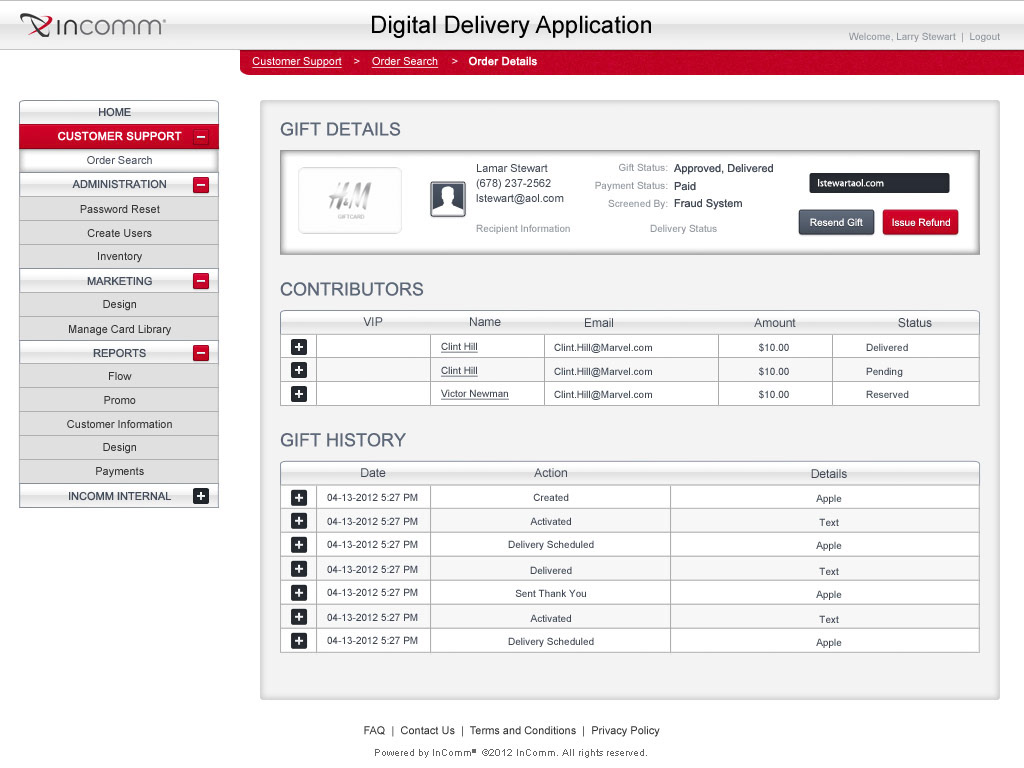Image resolution: width=1024 pixels, height=768 pixels.
Task: Click the Logout link
Action: tap(984, 37)
